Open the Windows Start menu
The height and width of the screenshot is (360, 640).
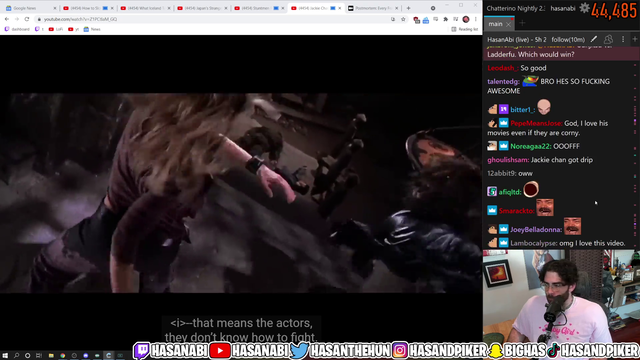pos(5,356)
